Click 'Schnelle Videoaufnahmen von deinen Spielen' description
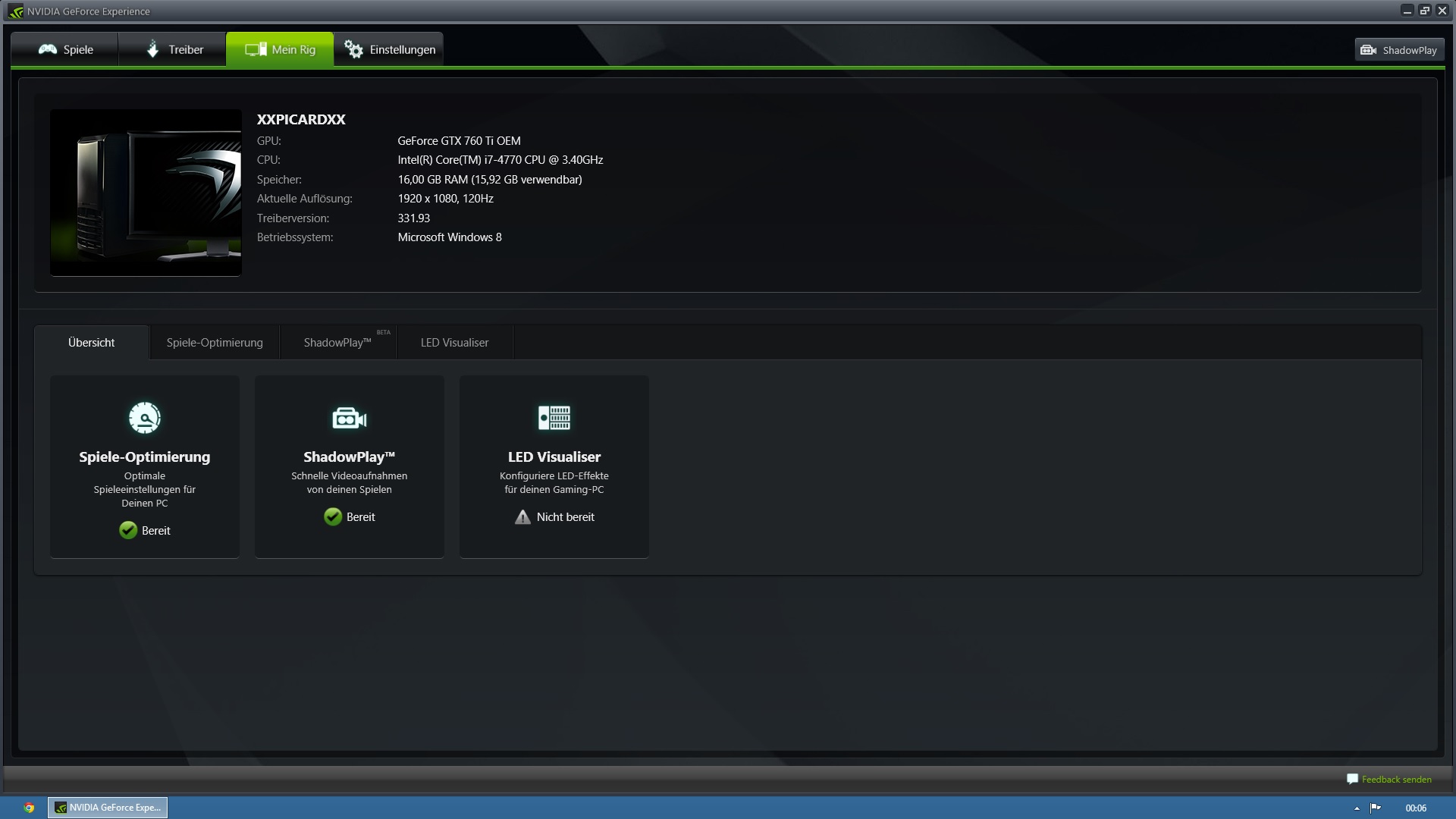This screenshot has height=819, width=1456. point(350,482)
